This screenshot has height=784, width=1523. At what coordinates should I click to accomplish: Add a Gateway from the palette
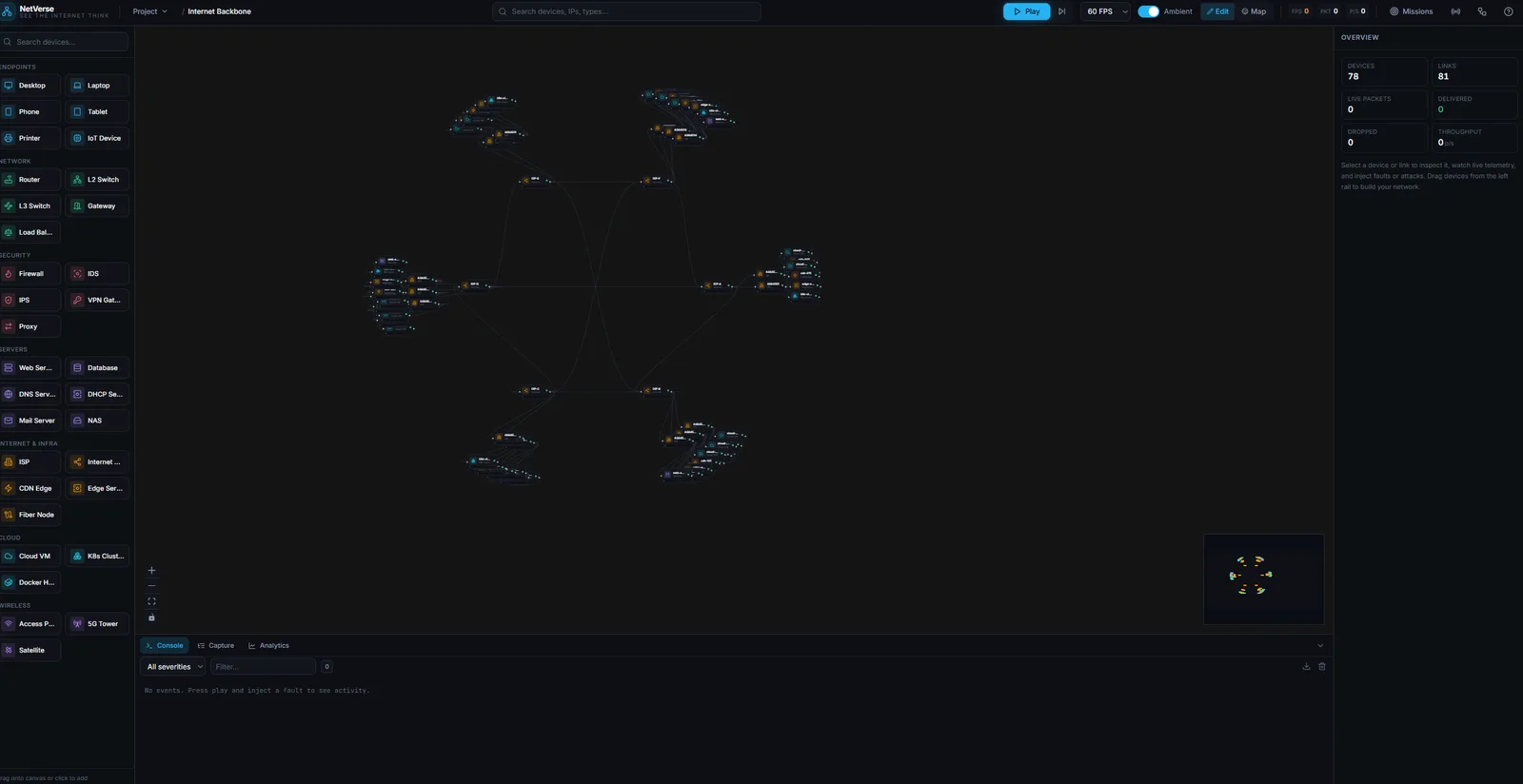pos(97,206)
